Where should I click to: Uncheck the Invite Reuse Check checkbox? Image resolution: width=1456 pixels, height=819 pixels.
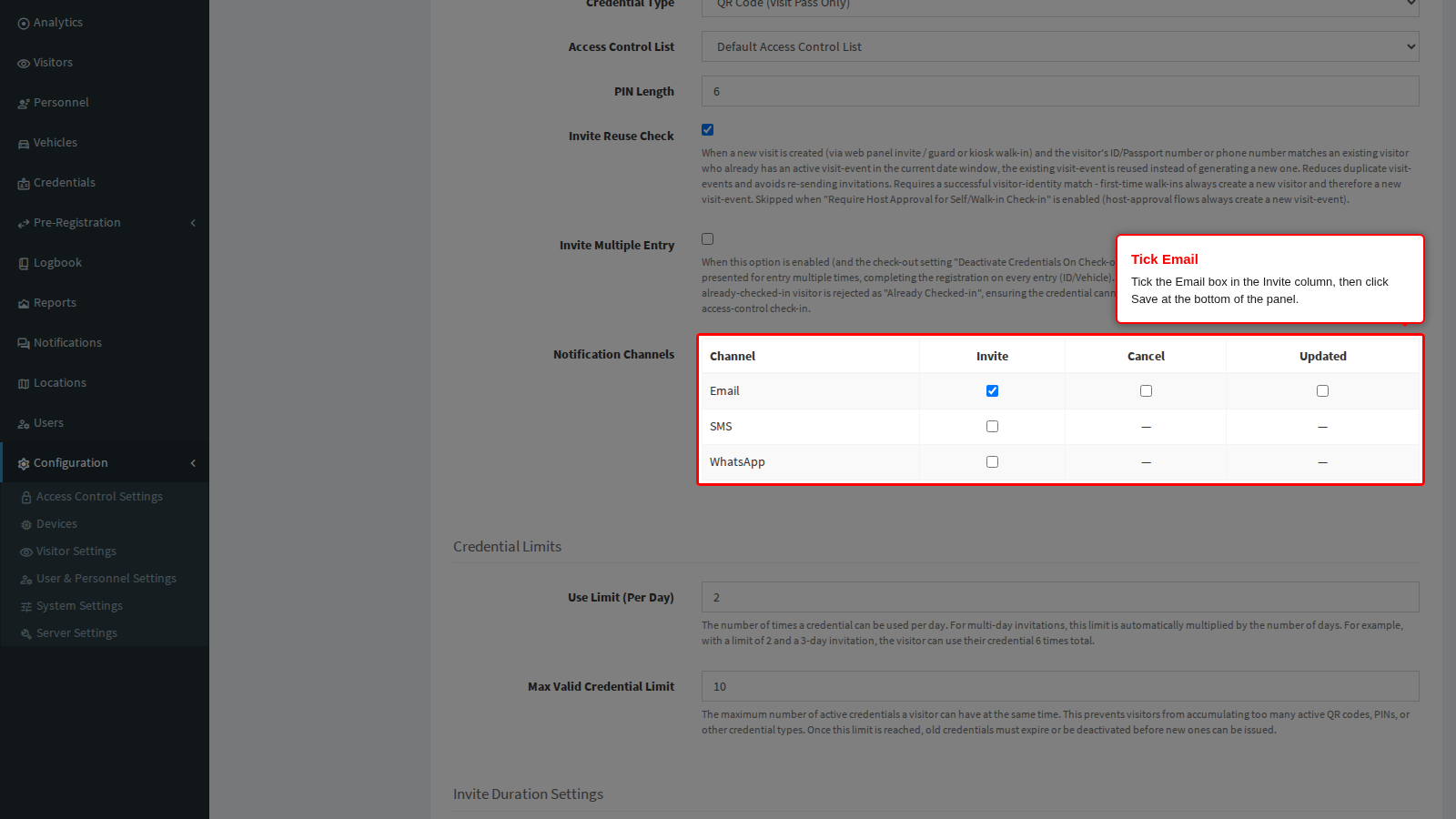pyautogui.click(x=707, y=130)
